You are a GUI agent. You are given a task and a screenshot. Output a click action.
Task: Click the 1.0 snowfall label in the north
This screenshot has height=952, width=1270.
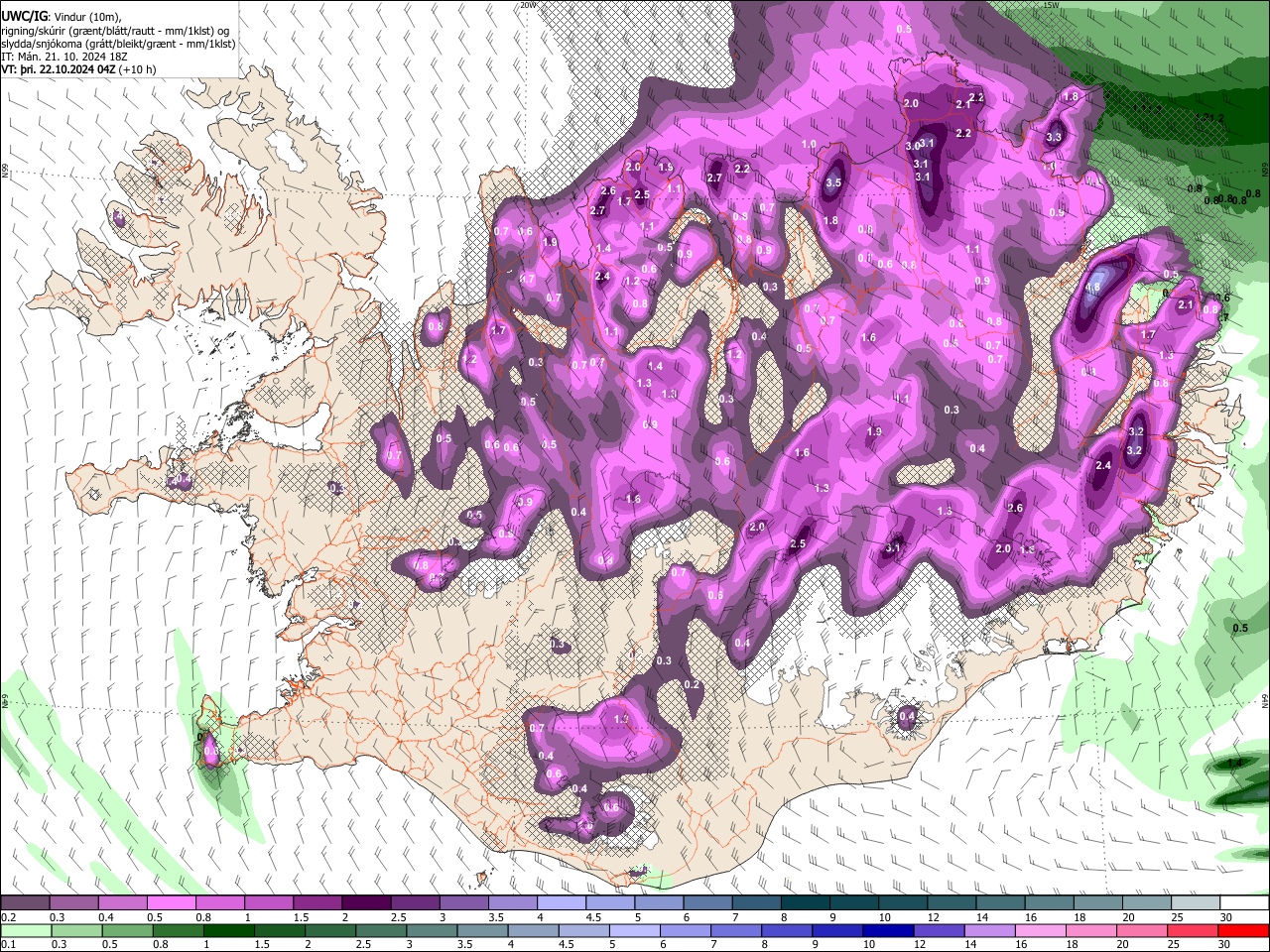[x=809, y=144]
